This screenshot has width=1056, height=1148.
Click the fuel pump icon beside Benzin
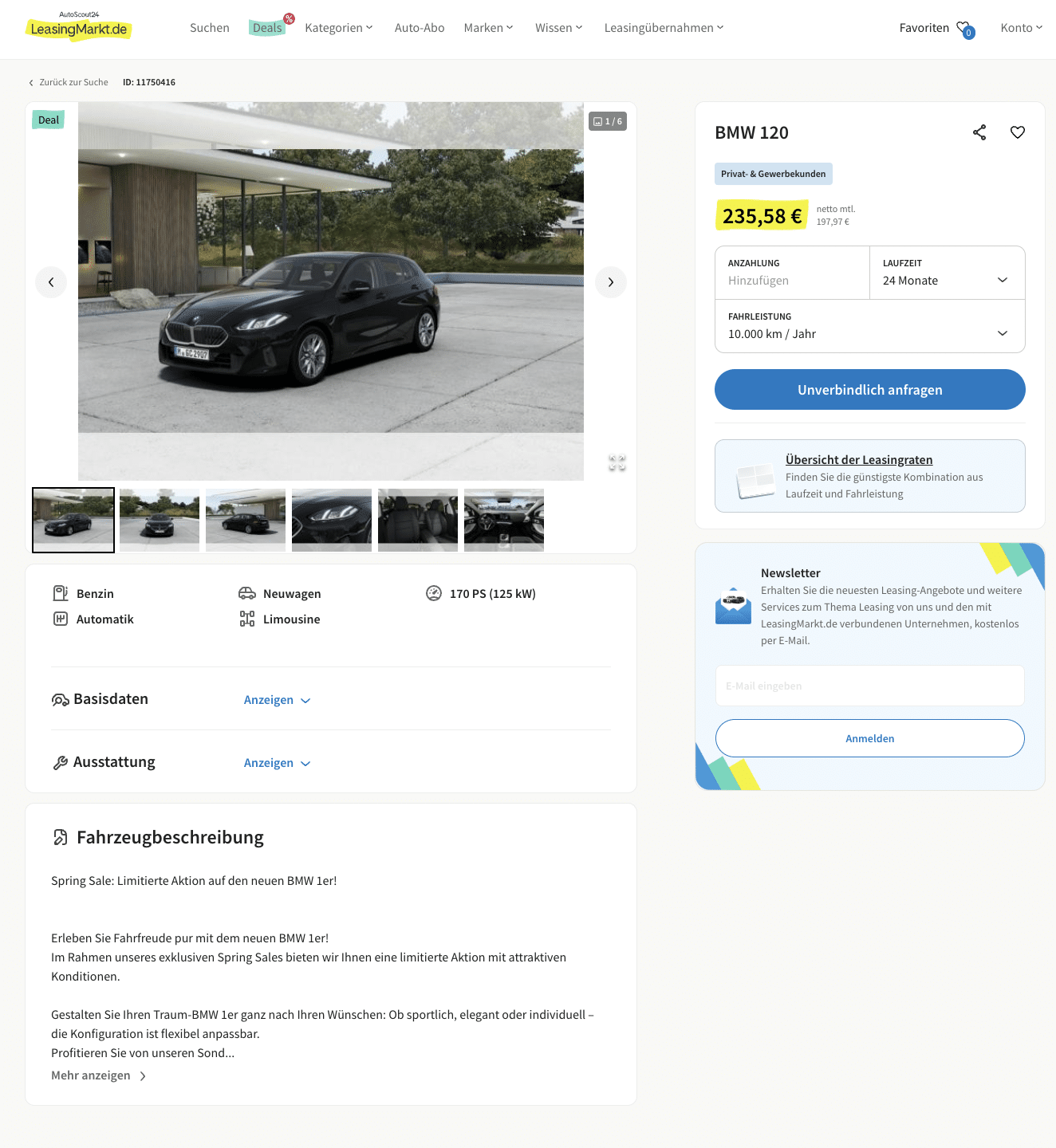tap(61, 593)
